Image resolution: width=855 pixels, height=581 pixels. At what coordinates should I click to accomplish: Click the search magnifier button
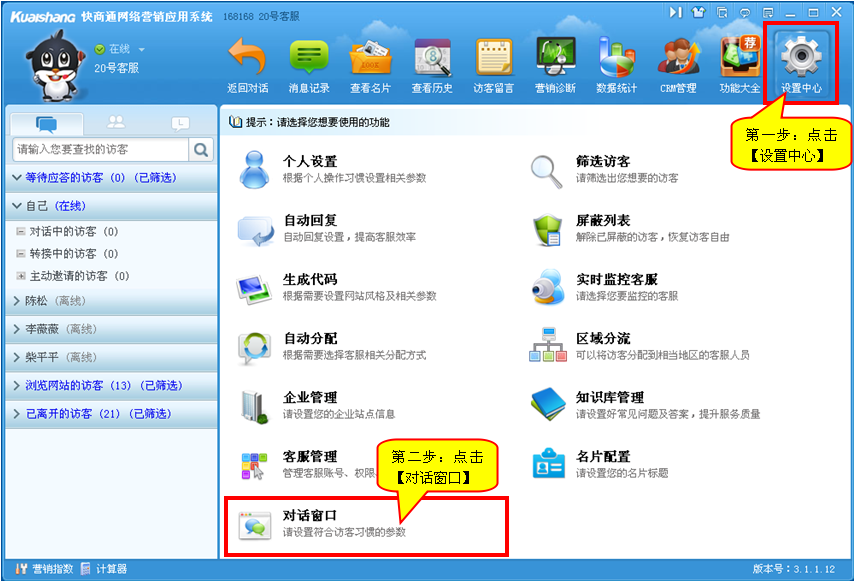click(201, 150)
